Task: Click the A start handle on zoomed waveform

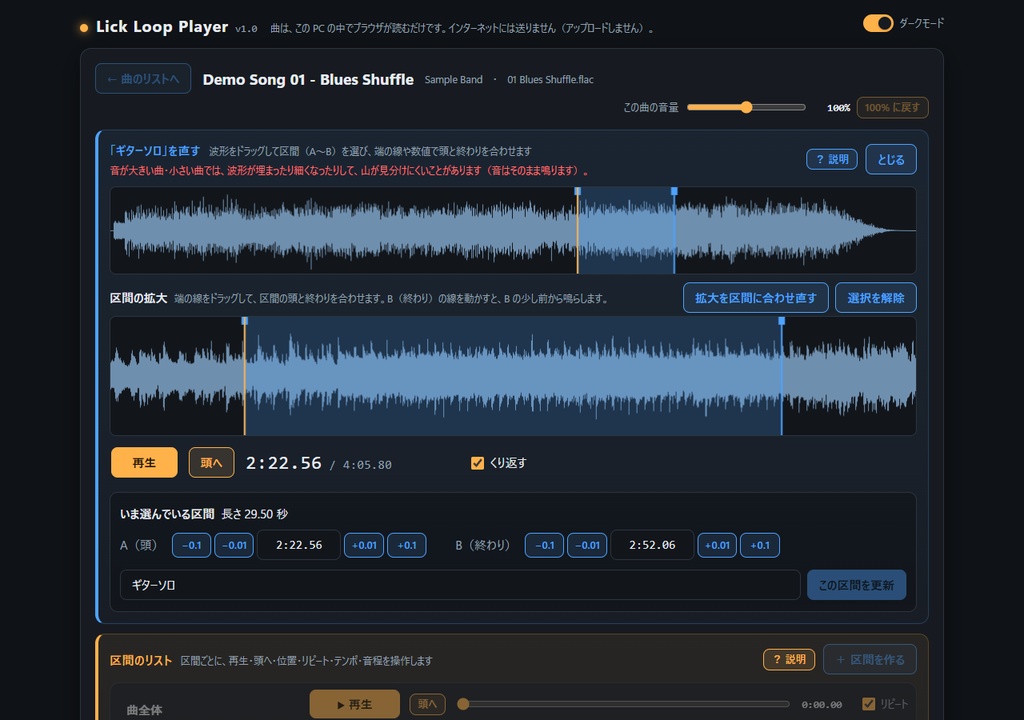Action: pyautogui.click(x=244, y=321)
